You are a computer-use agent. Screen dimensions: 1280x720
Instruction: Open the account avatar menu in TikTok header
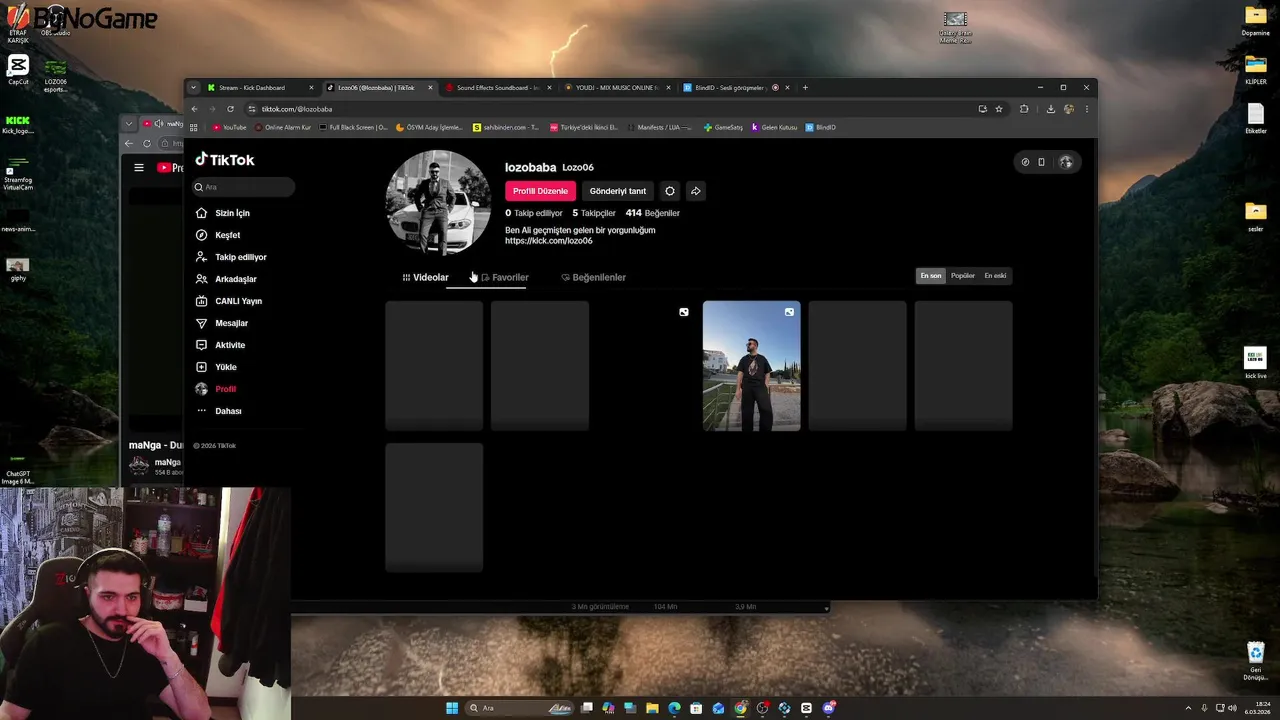pos(1066,162)
